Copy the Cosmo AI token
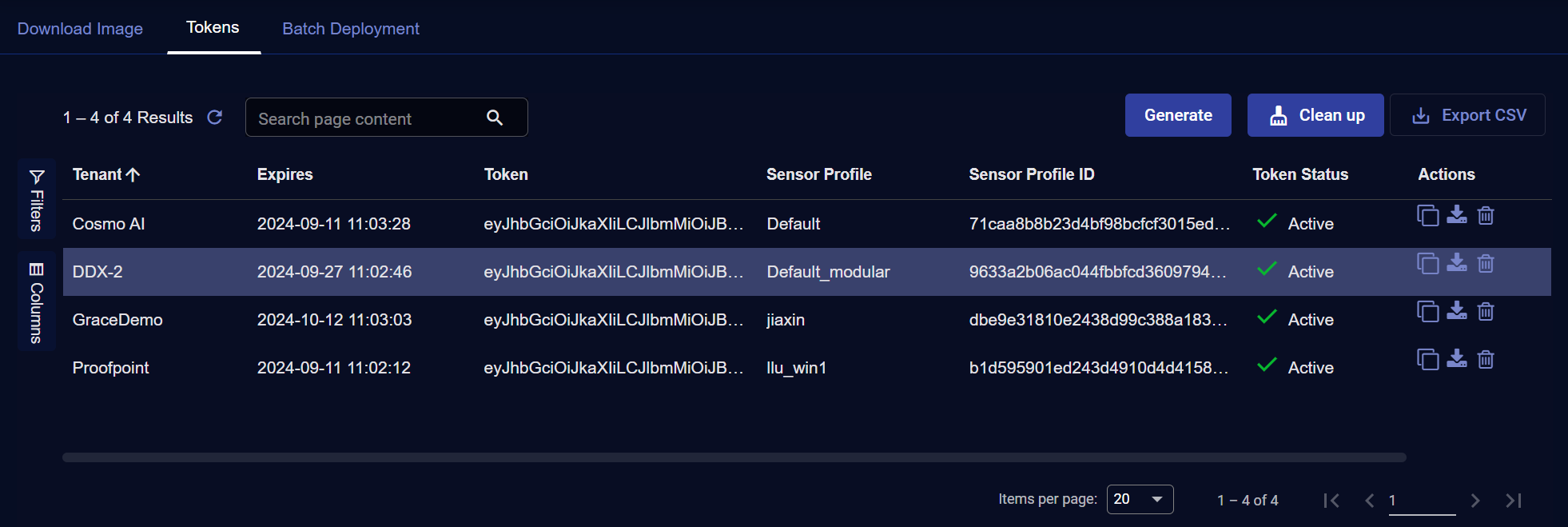Image resolution: width=1568 pixels, height=527 pixels. (x=1427, y=216)
